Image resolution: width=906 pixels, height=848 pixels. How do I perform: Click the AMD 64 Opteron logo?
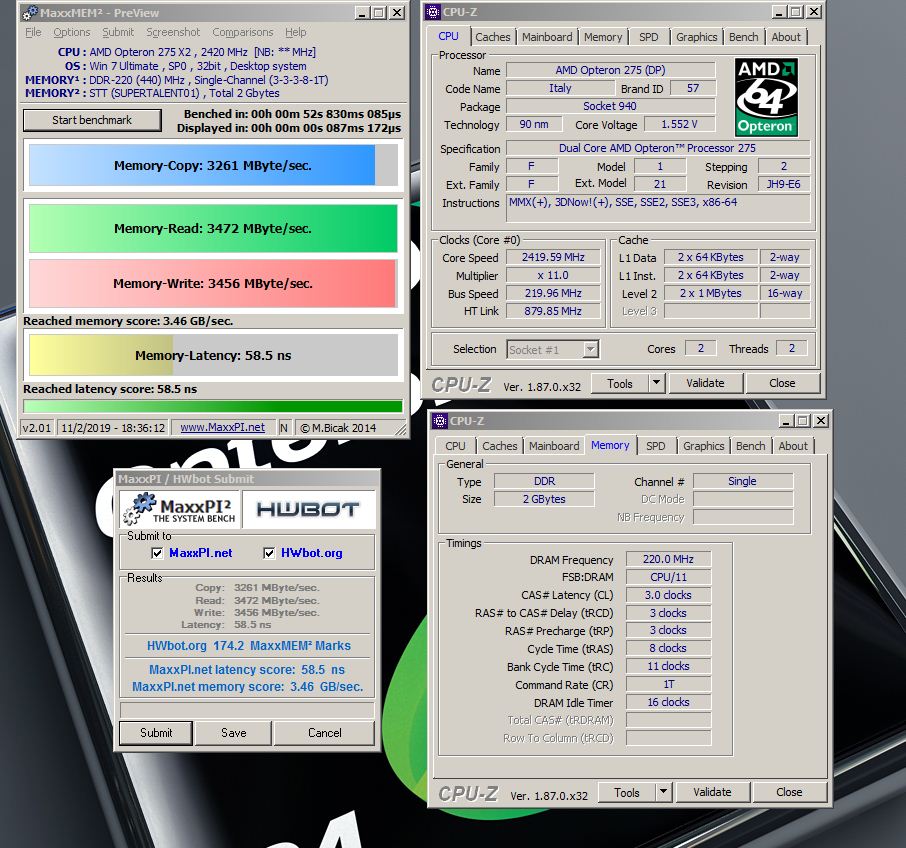tap(766, 97)
